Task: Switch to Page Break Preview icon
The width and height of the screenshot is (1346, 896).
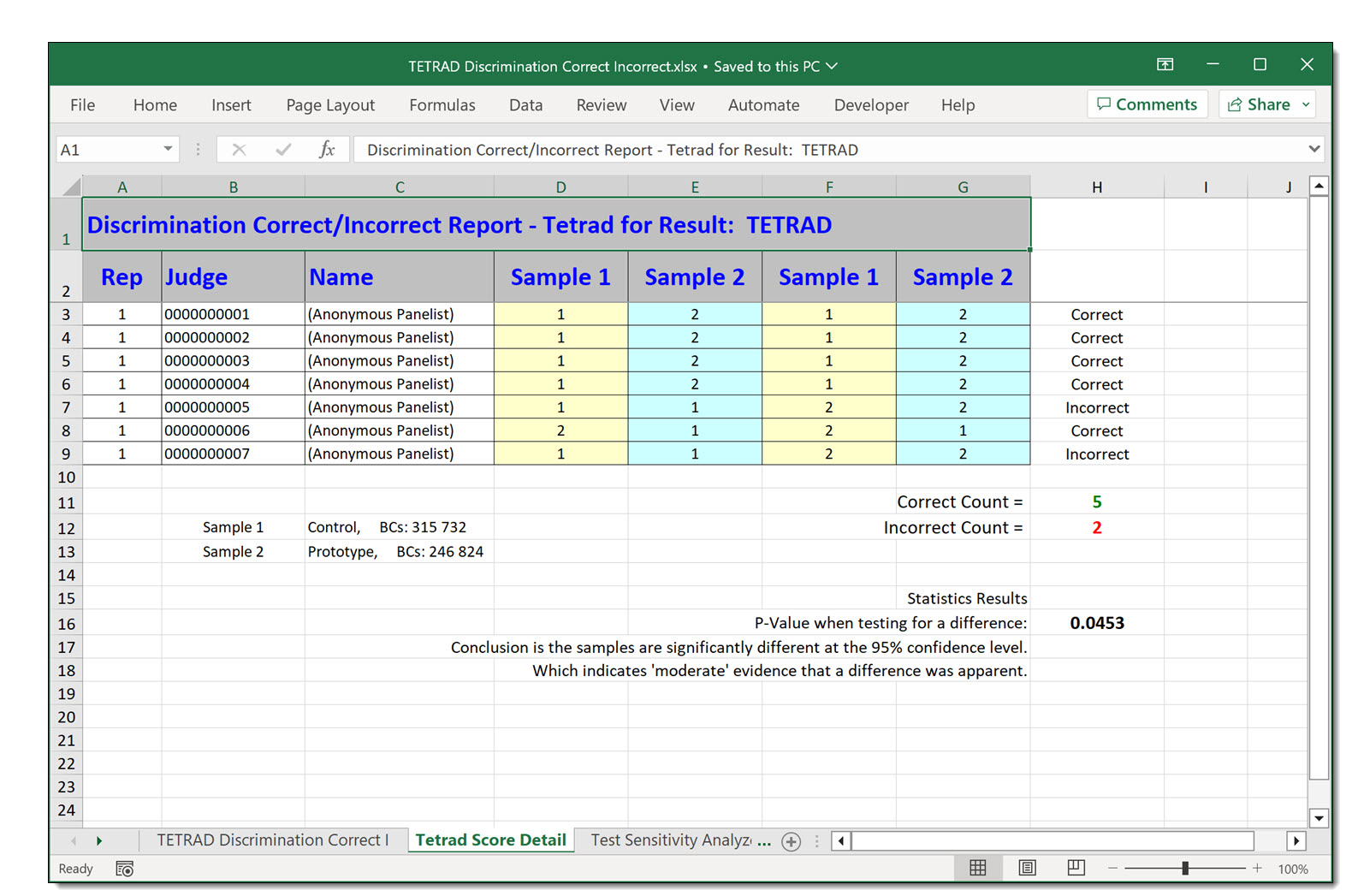Action: click(1076, 868)
